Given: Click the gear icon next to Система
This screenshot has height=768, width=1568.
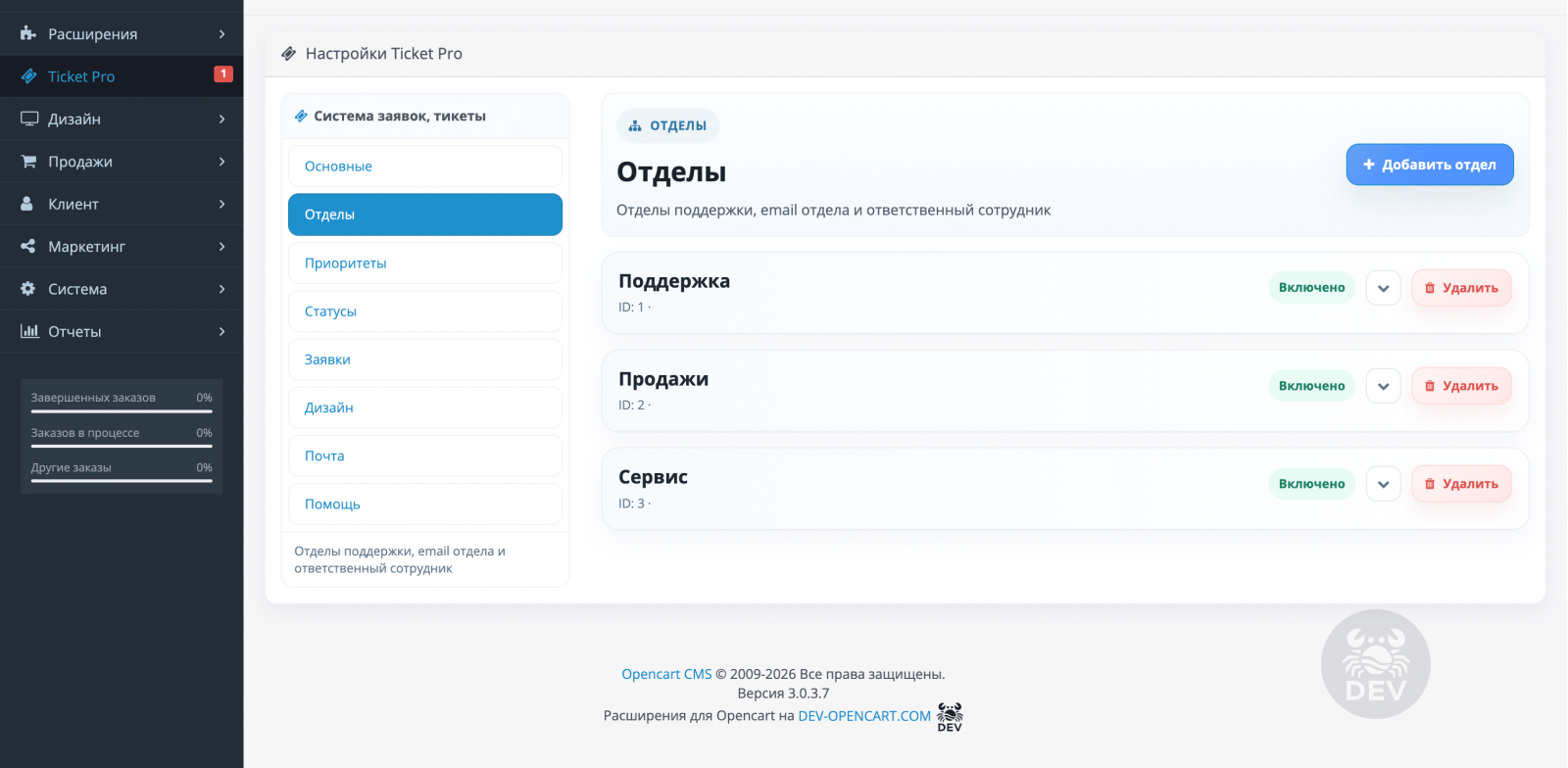Looking at the screenshot, I should pos(27,289).
